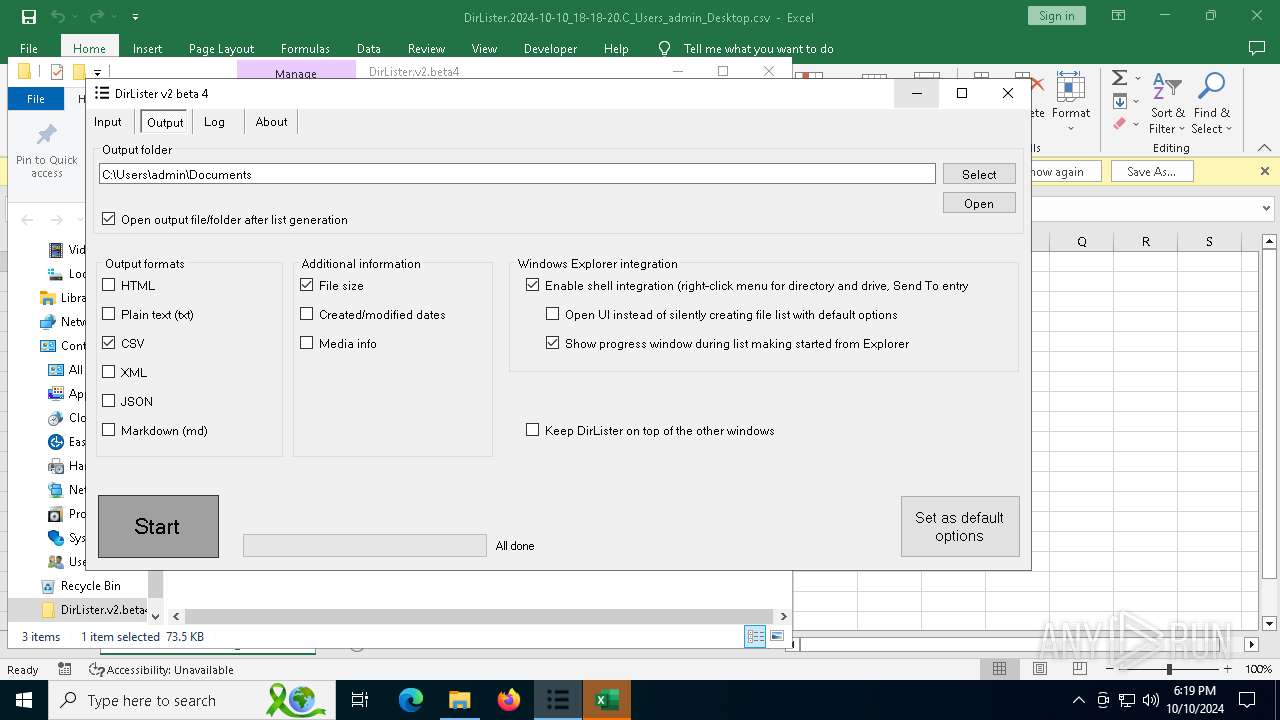This screenshot has width=1280, height=720.
Task: Click the Open output folder button
Action: point(979,203)
